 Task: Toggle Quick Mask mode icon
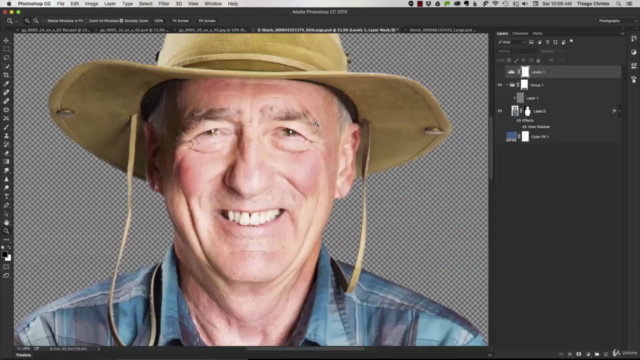coord(6,267)
